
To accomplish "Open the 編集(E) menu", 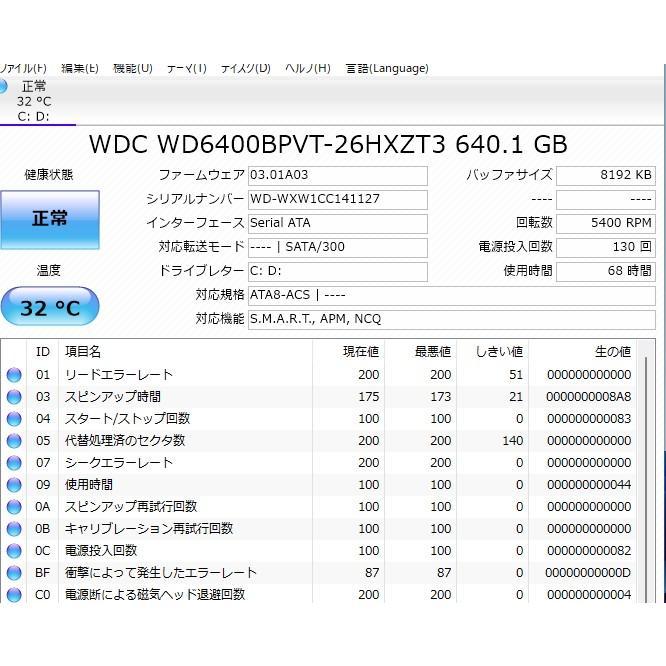I will [80, 68].
